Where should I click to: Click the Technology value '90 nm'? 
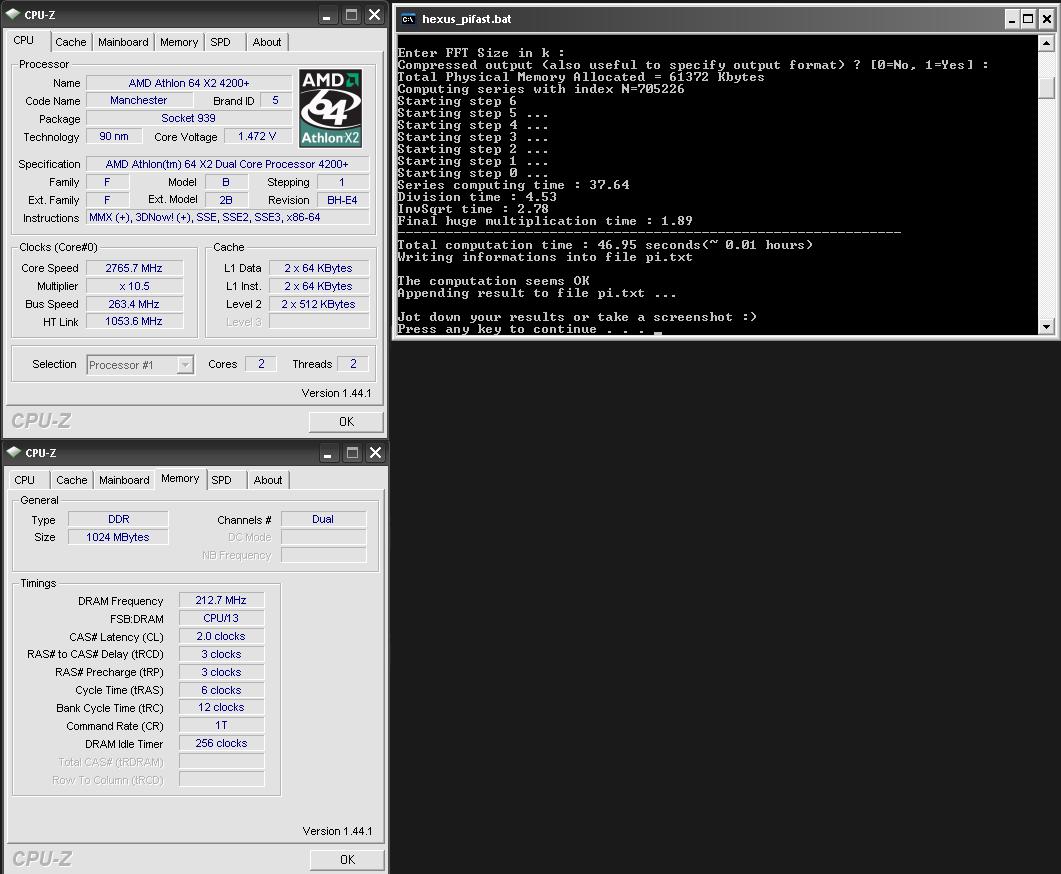tap(114, 136)
